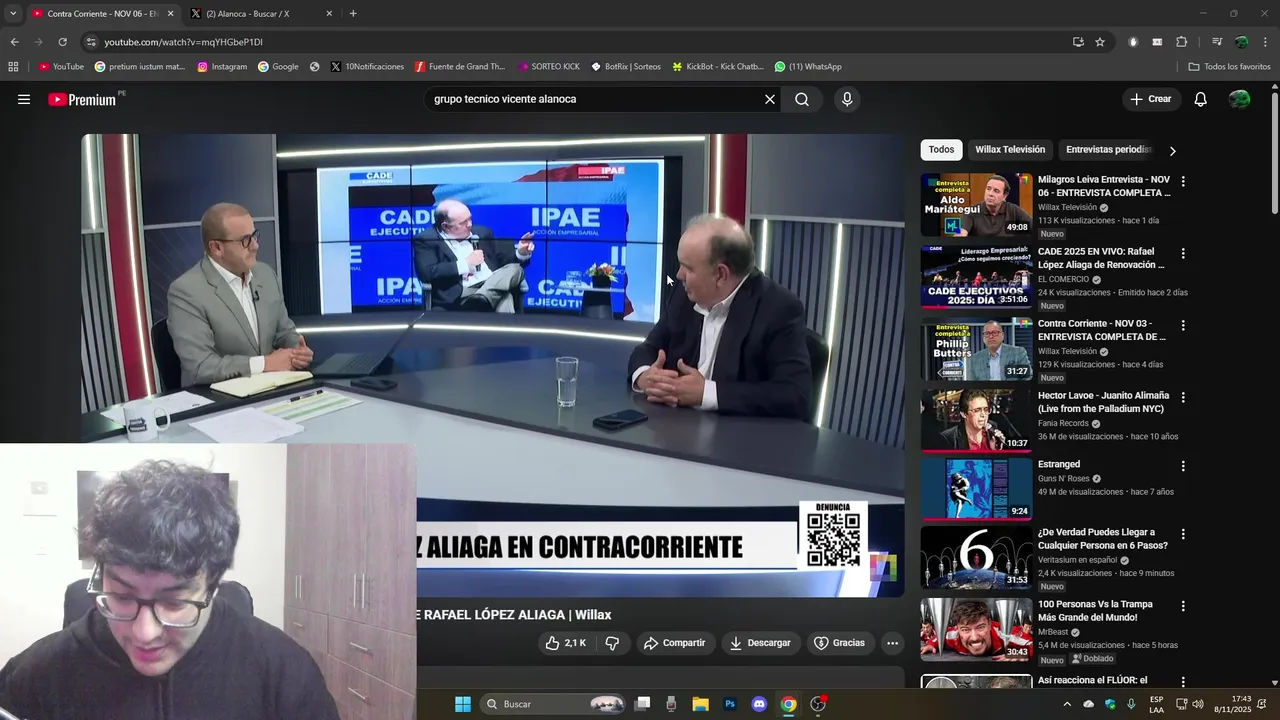
Task: Switch to the Alanoca - Buscar / X tab
Action: coord(248,14)
